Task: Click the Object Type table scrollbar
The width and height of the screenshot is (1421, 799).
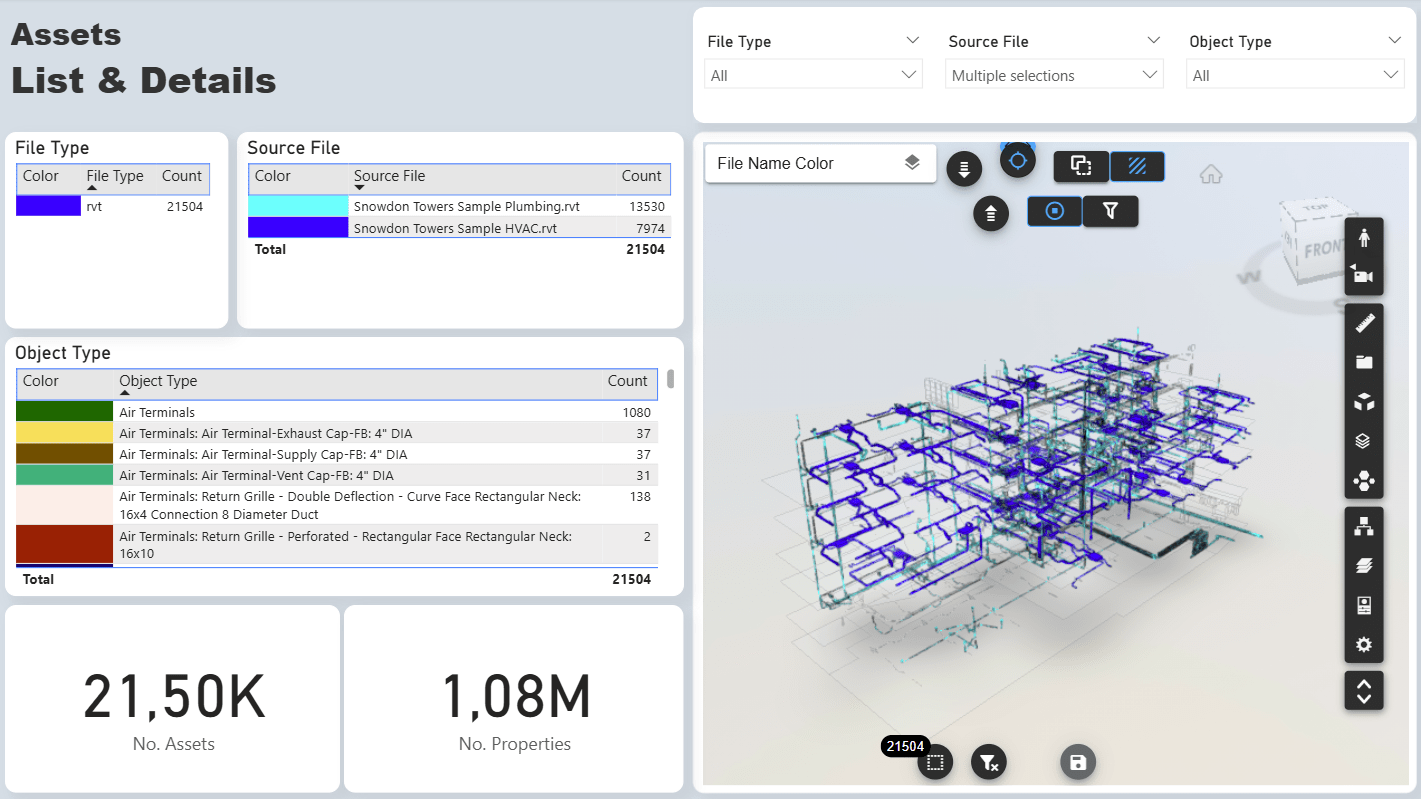Action: coord(670,379)
